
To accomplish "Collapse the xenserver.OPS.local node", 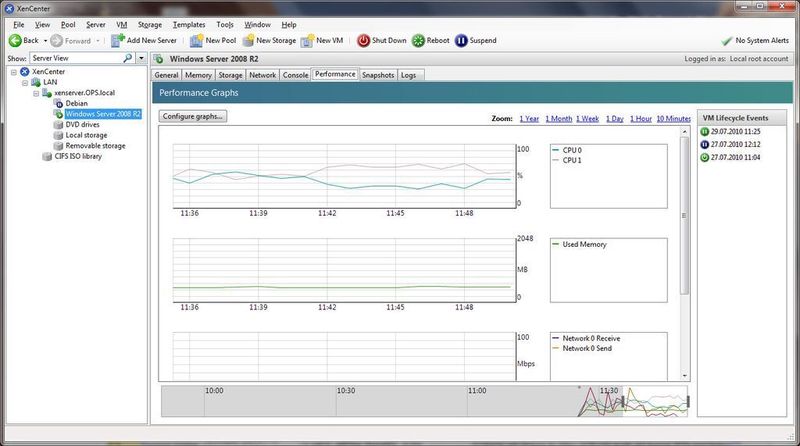I will (36, 93).
